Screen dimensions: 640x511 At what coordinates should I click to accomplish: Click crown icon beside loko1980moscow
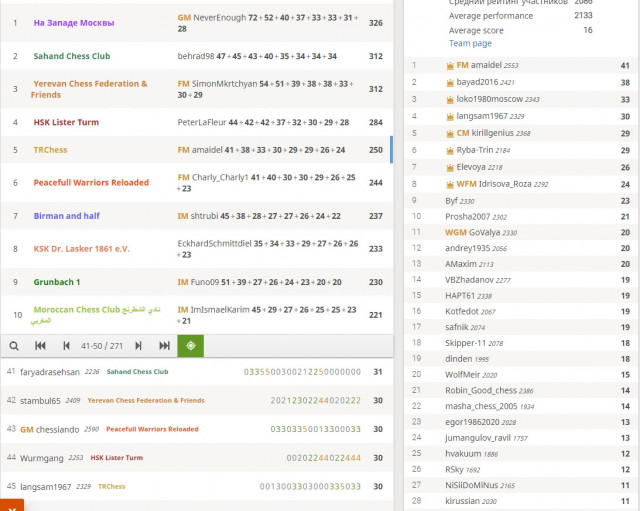(x=450, y=100)
